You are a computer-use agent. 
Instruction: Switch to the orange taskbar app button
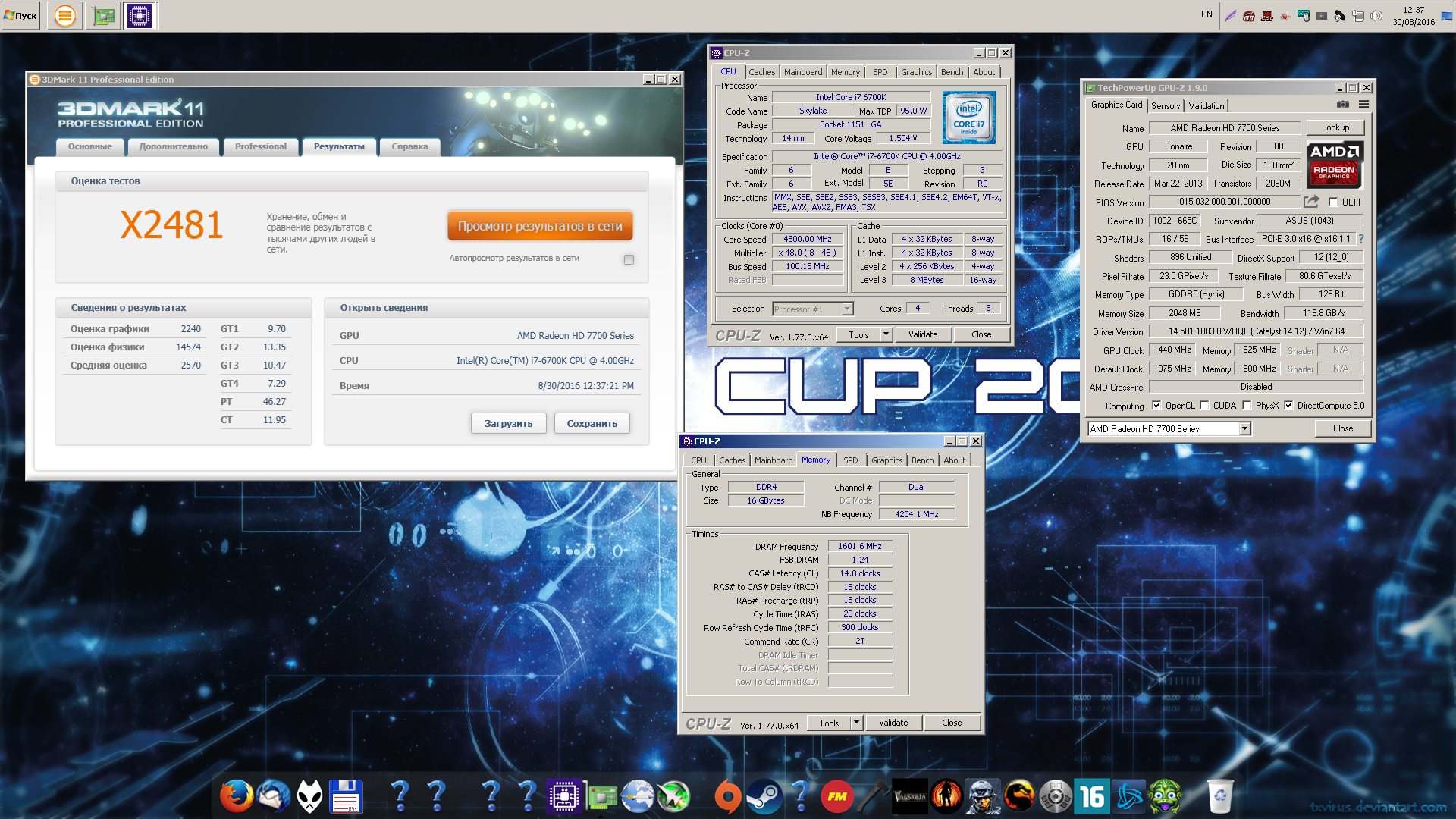[65, 16]
